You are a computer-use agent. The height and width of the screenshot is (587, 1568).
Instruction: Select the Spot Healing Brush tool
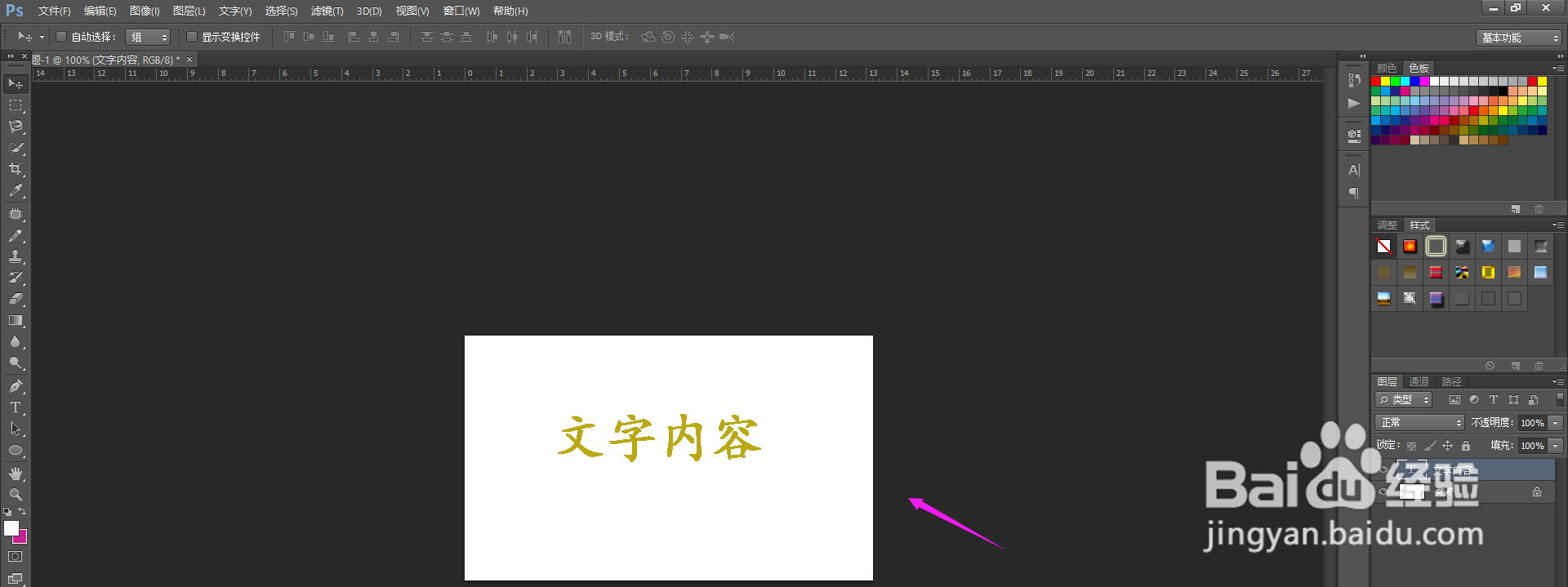point(16,214)
